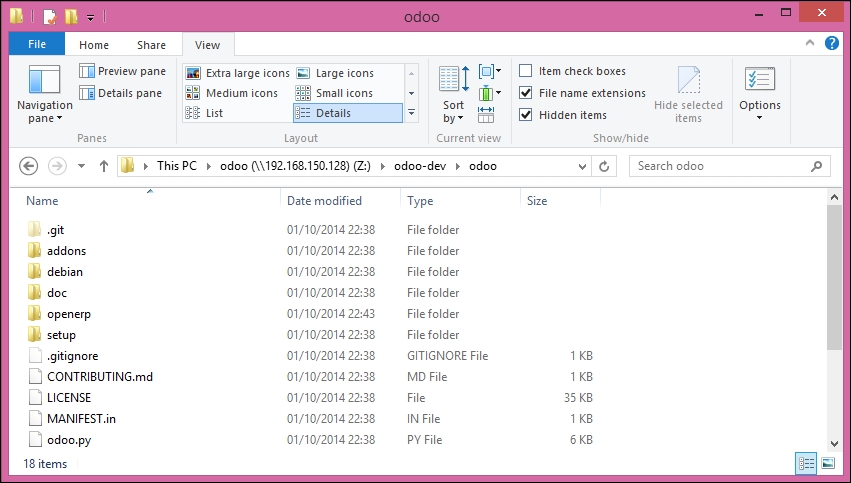
Task: Expand the Layout gallery more arrow
Action: pyautogui.click(x=411, y=113)
